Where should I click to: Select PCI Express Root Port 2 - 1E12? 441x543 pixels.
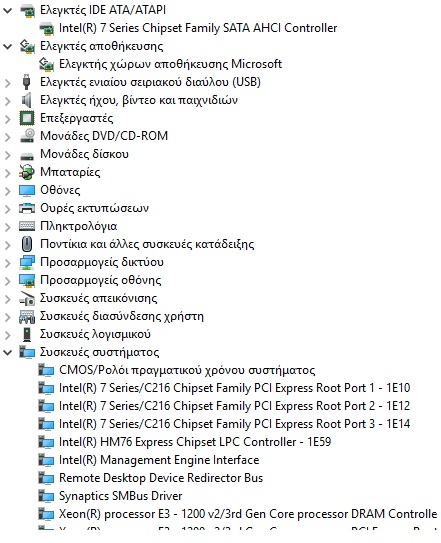coord(234,406)
